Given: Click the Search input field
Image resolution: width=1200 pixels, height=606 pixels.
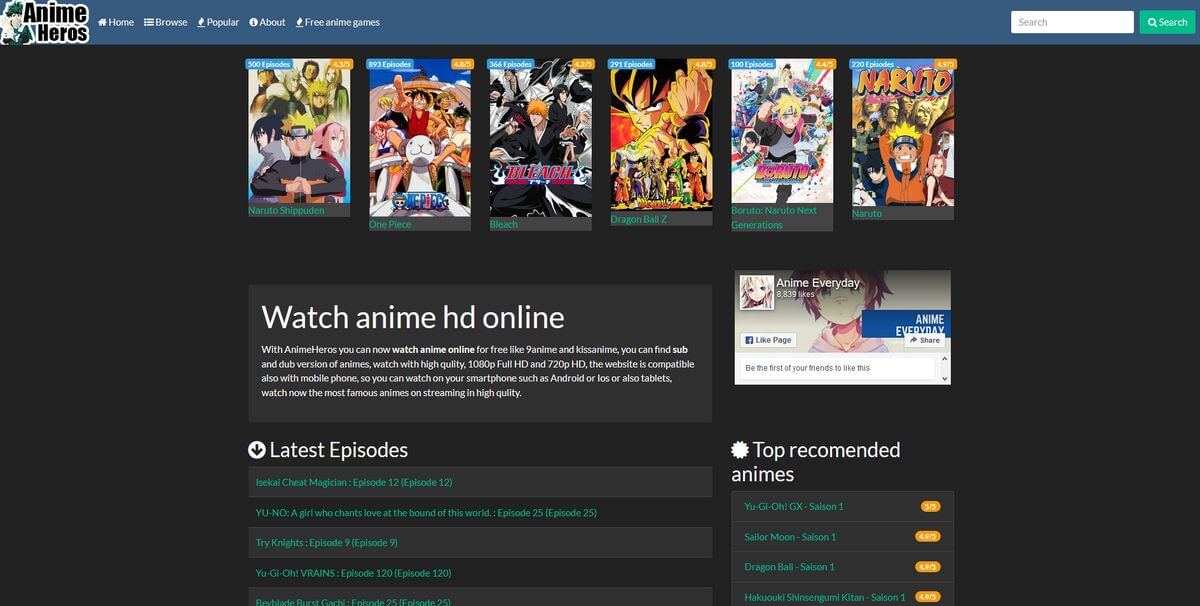Looking at the screenshot, I should point(1071,22).
